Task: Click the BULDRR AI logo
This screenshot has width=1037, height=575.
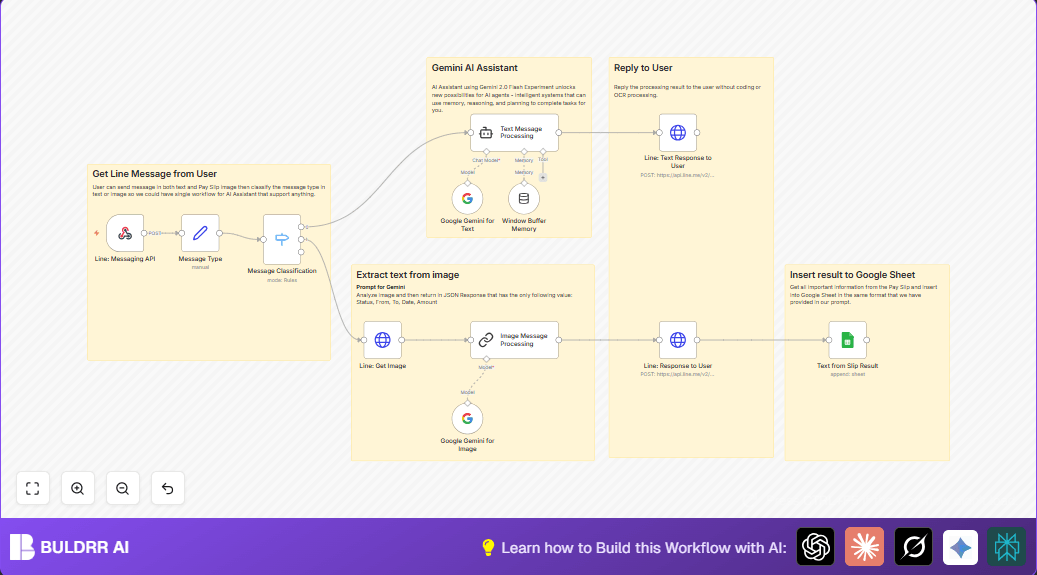Action: tap(69, 547)
